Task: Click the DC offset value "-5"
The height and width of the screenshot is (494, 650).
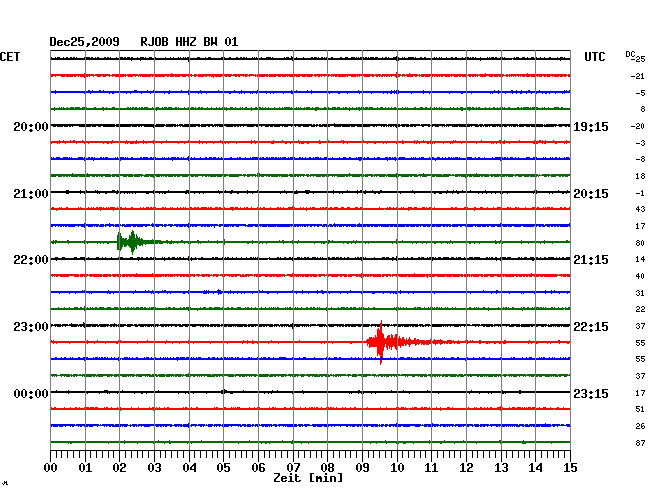Action: click(640, 93)
